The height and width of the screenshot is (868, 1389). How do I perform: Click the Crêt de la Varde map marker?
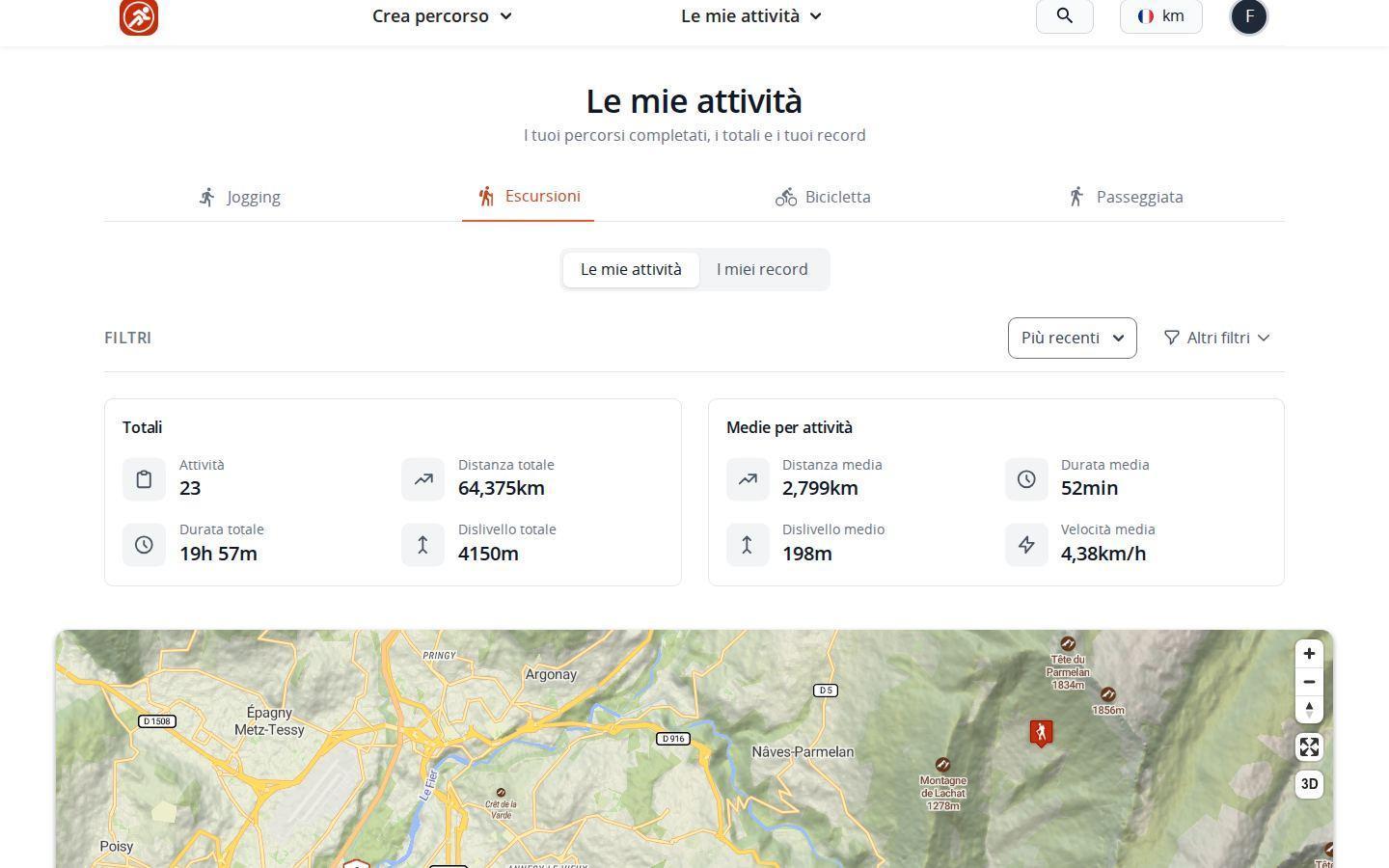(501, 793)
